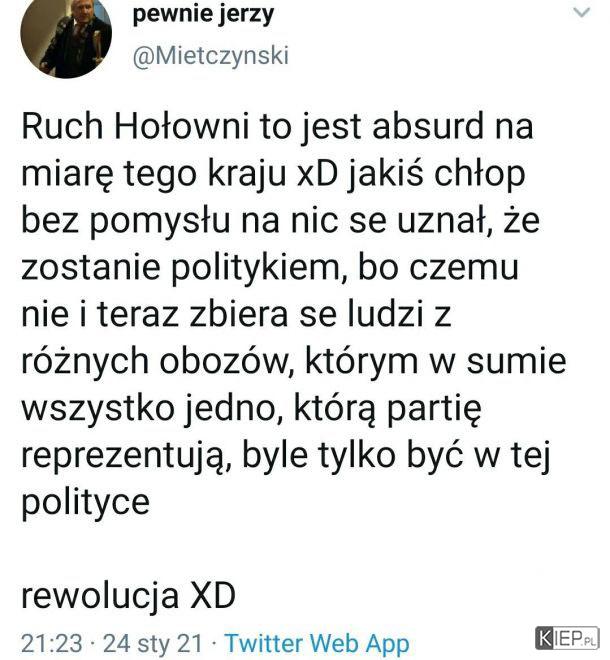Click the words jakiś chłop
Viewport: 610px width, 660px height.
coord(437,174)
